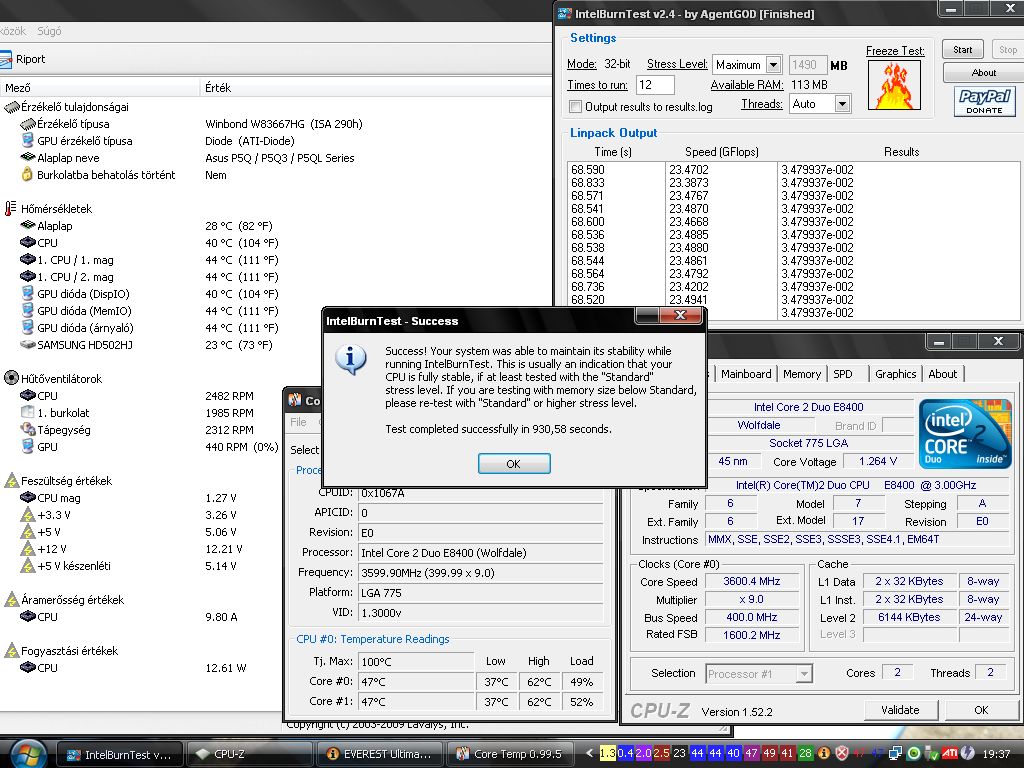
Task: Switch to the About tab in CPU-Z
Action: 942,374
